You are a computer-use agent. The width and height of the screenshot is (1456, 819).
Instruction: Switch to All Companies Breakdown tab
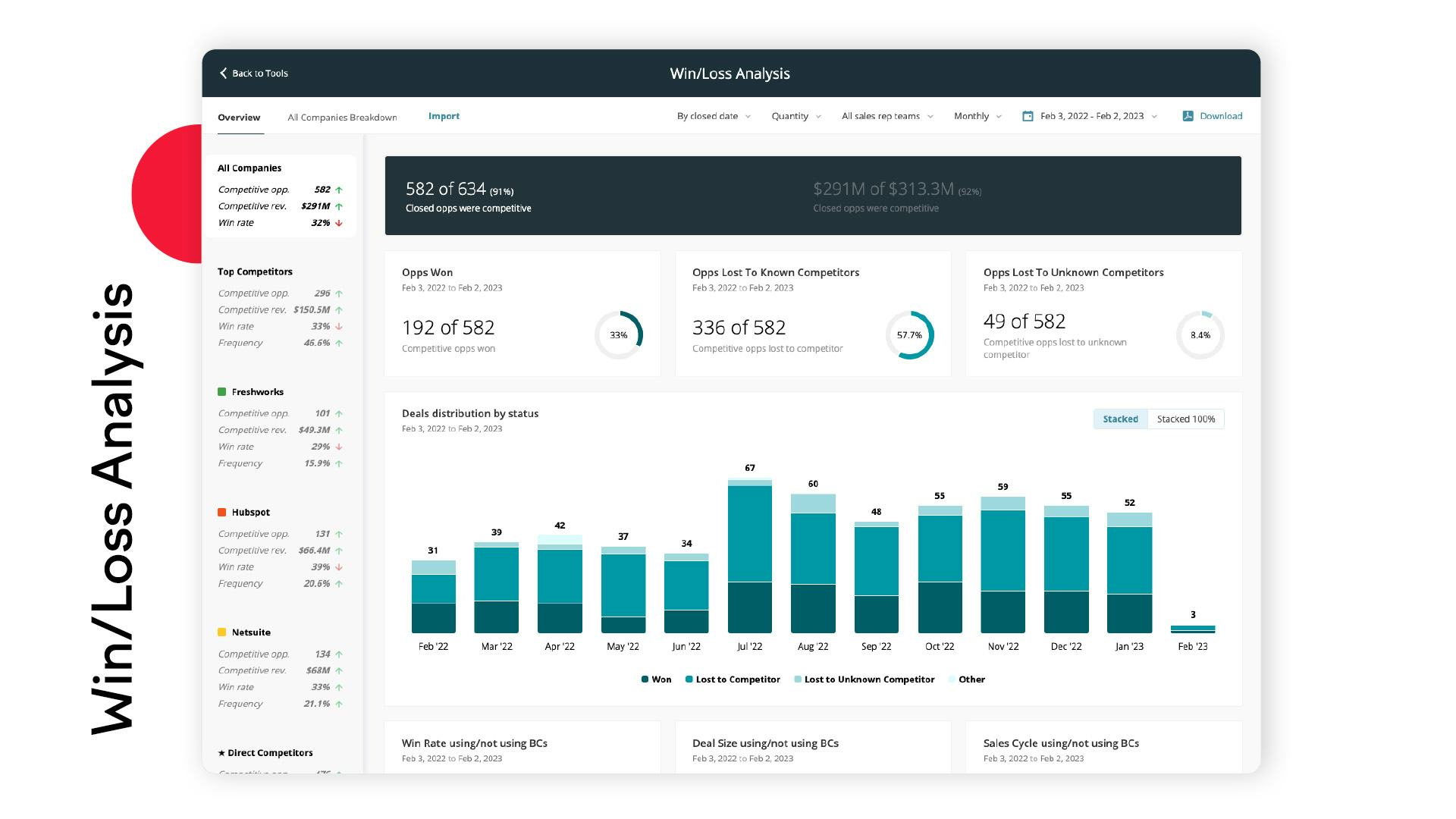click(x=342, y=118)
